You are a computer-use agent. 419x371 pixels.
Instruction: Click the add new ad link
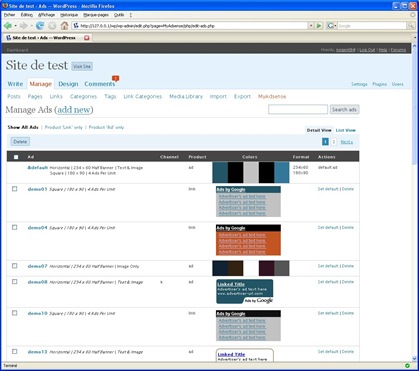tap(74, 110)
